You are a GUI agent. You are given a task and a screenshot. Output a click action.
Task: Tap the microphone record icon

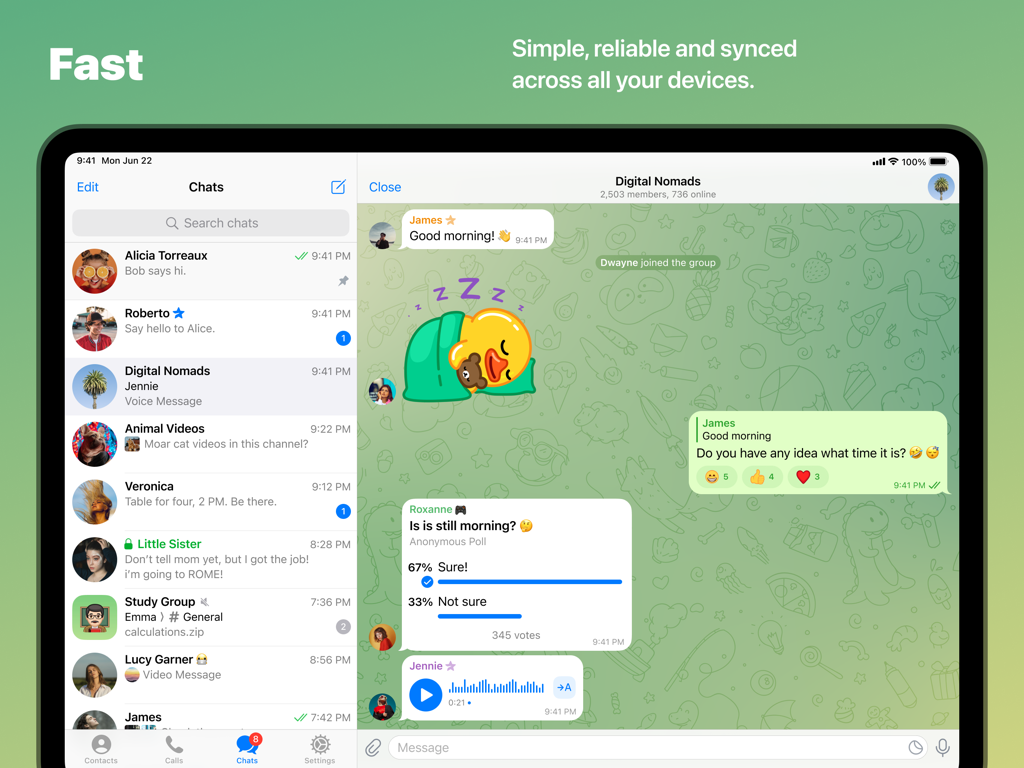point(942,747)
